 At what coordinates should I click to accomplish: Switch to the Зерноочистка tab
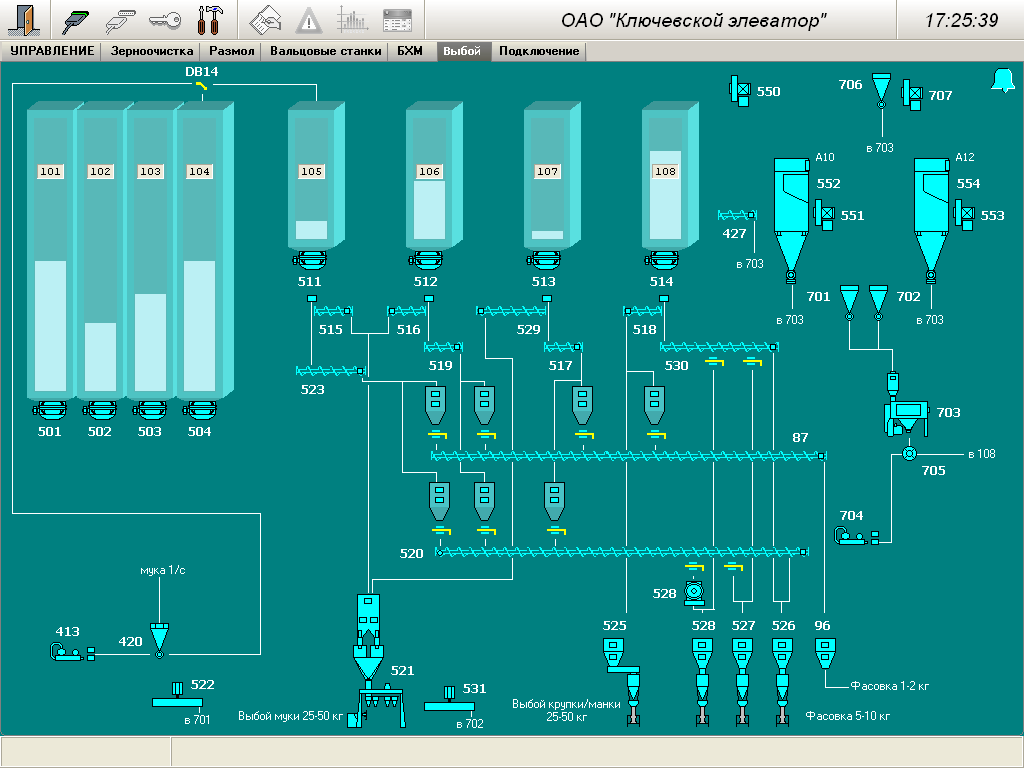(152, 51)
